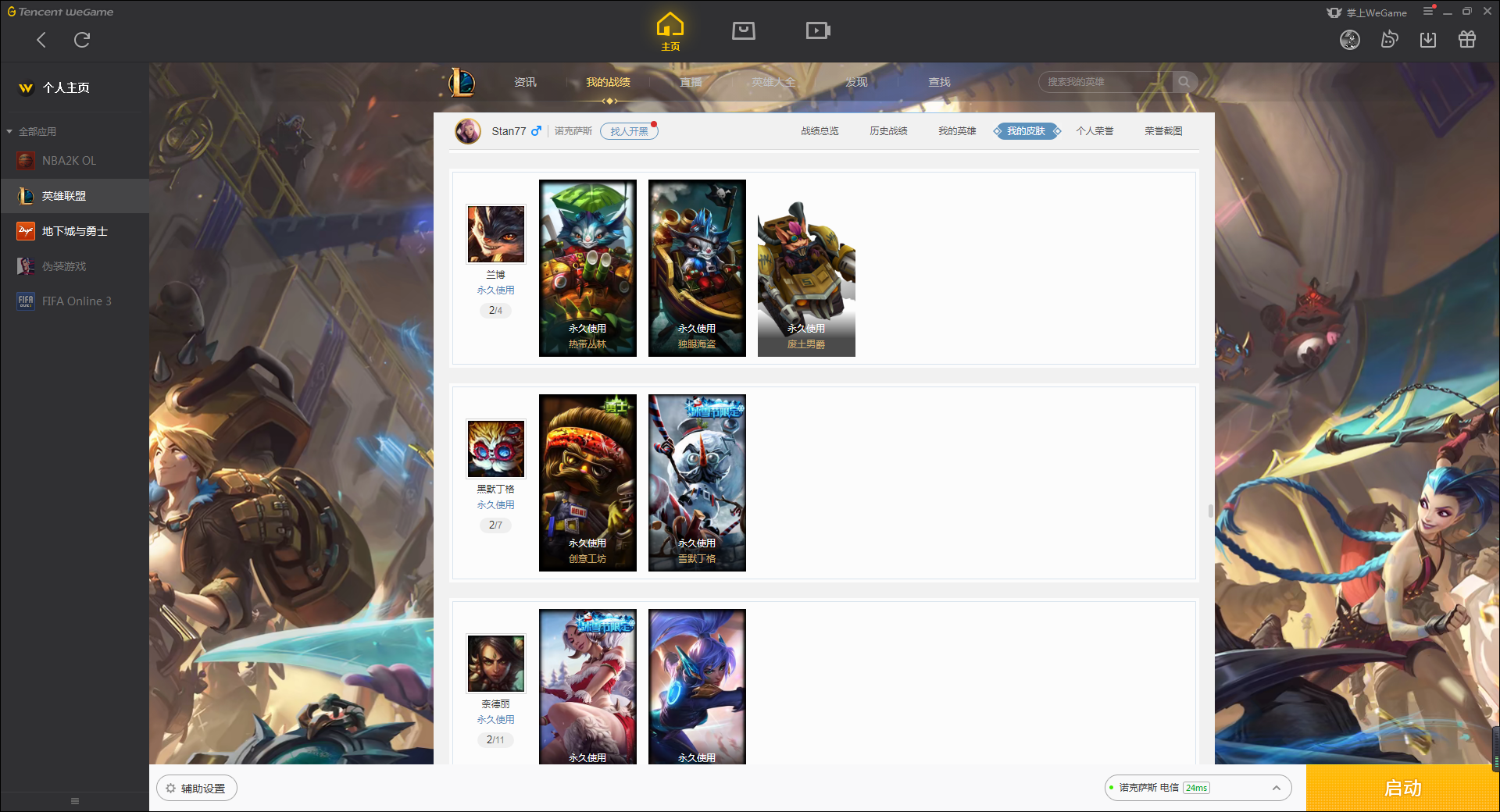Click 奈德丽 champion portrait
Image resolution: width=1500 pixels, height=812 pixels.
tap(496, 664)
